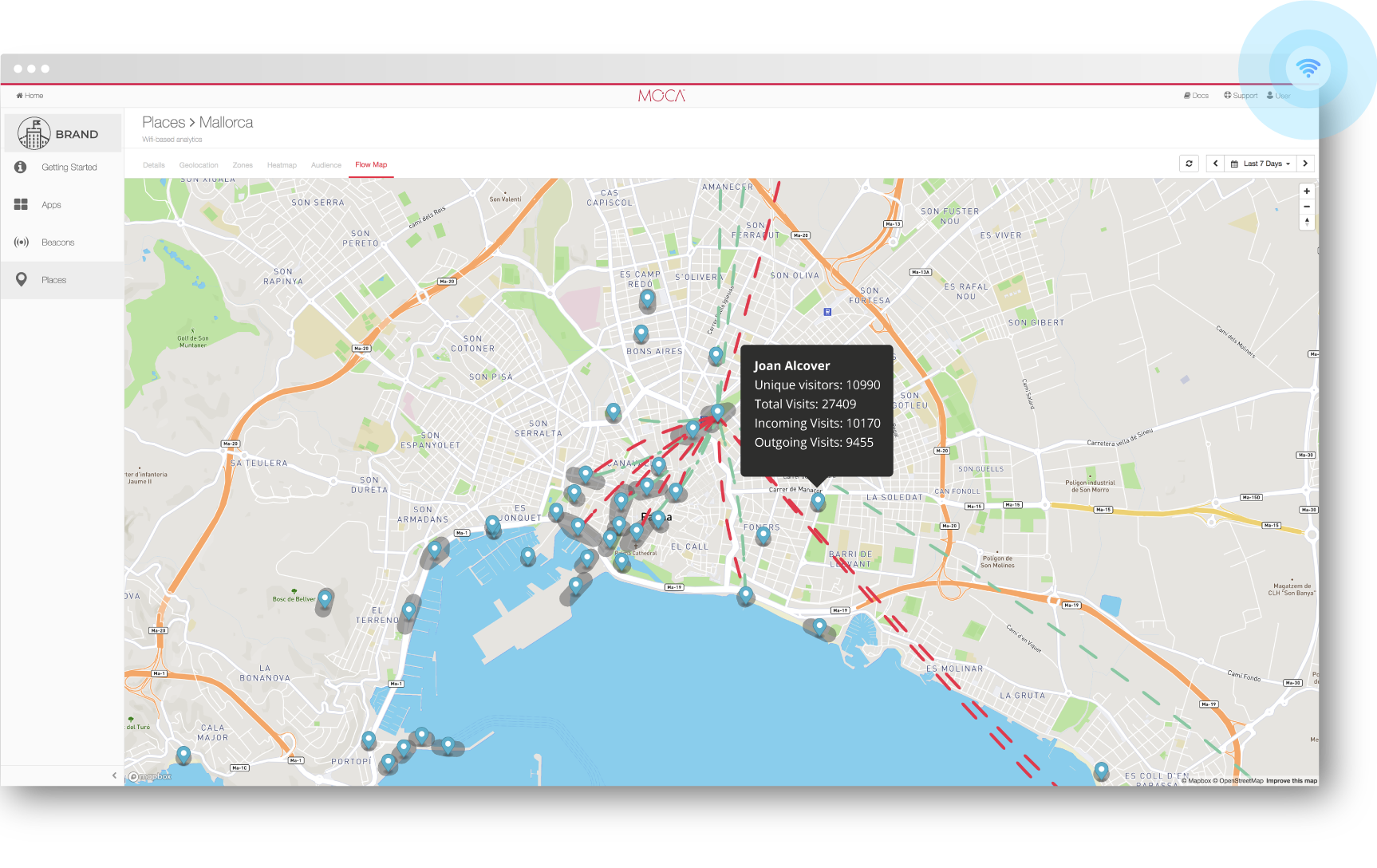Image resolution: width=1377 pixels, height=868 pixels.
Task: Click the BRAND building icon
Action: (34, 133)
